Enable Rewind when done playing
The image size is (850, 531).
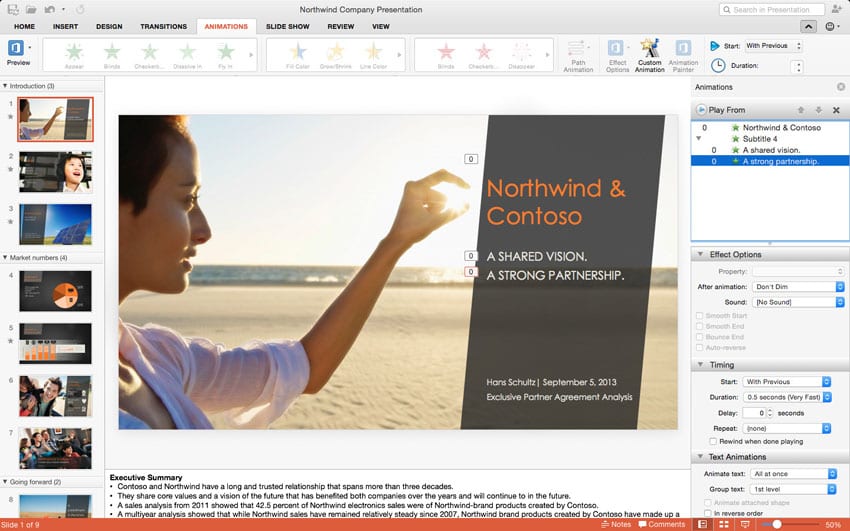click(x=712, y=441)
